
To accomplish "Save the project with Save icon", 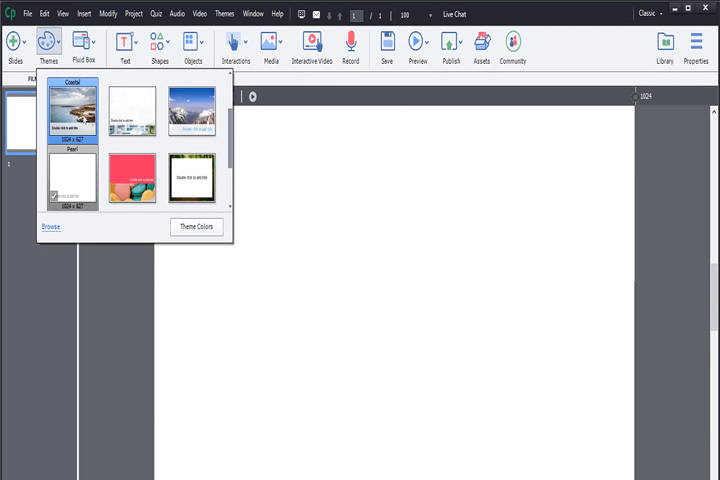I will 388,41.
